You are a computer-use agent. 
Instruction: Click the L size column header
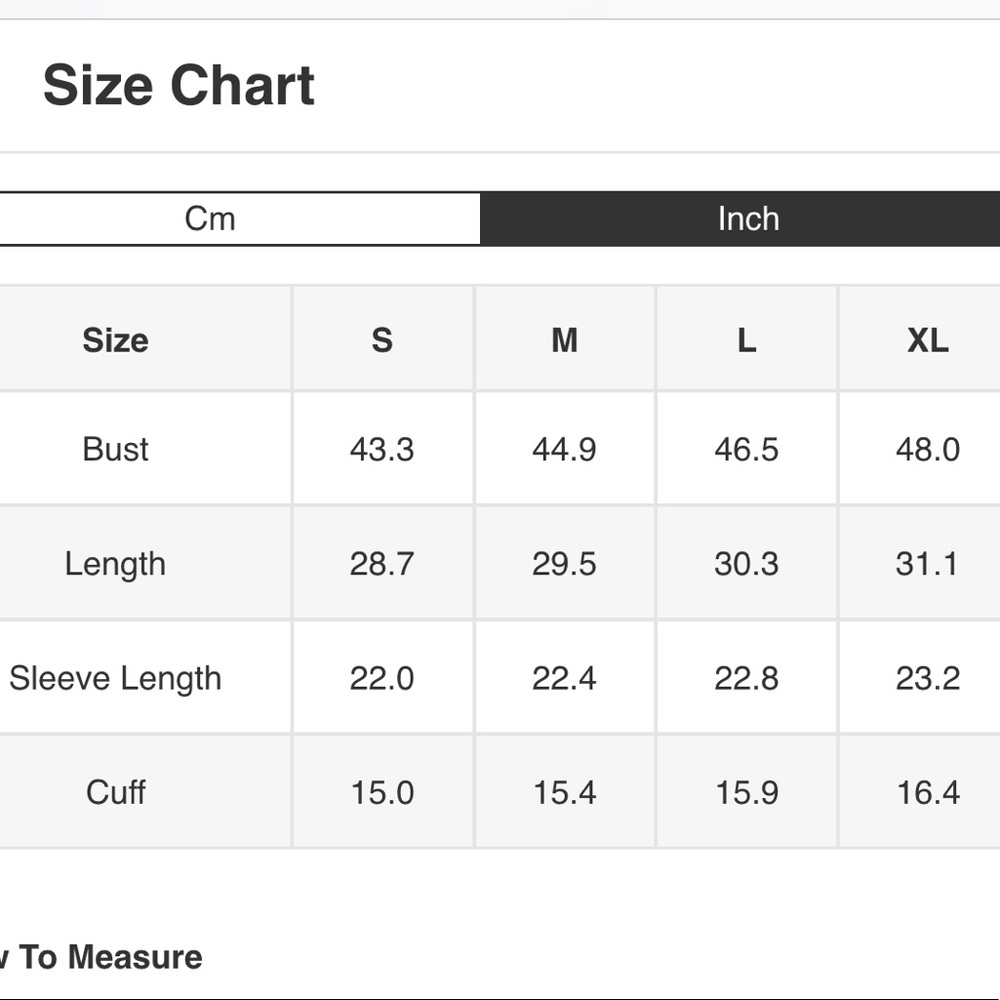[x=746, y=340]
